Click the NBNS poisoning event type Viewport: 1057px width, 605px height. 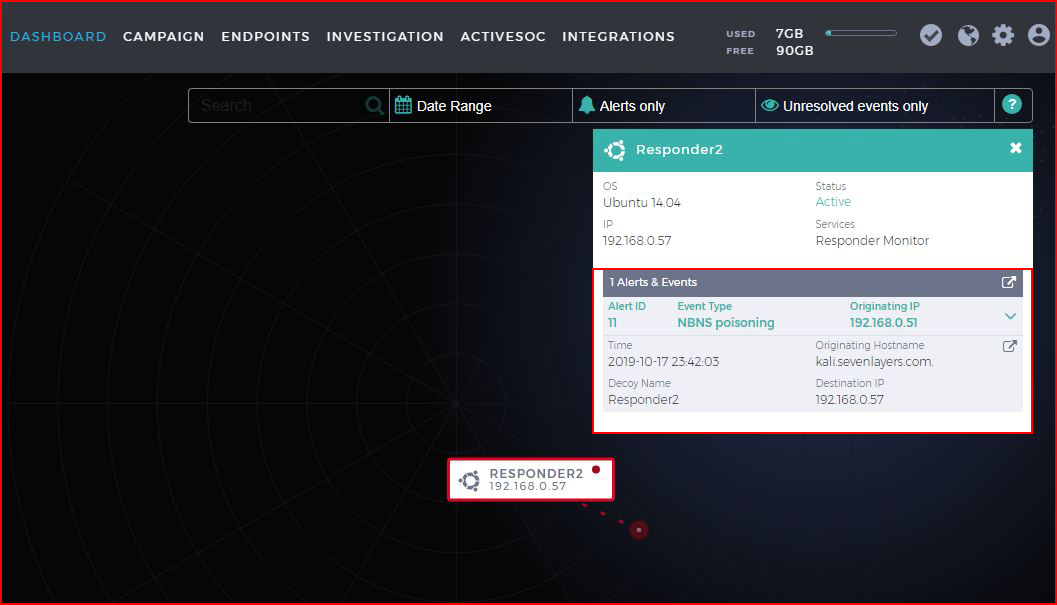[726, 322]
